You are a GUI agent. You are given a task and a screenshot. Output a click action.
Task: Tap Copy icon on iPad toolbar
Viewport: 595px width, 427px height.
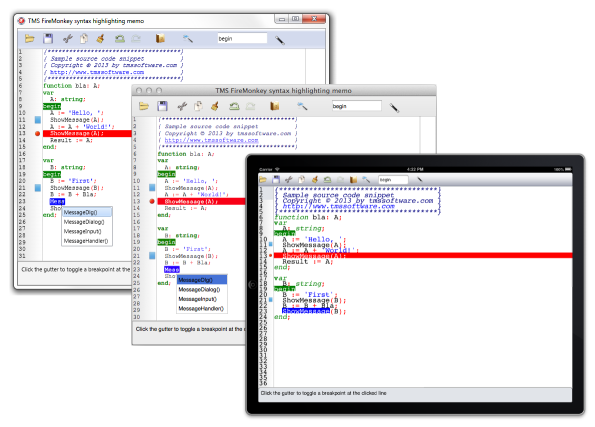pos(302,179)
